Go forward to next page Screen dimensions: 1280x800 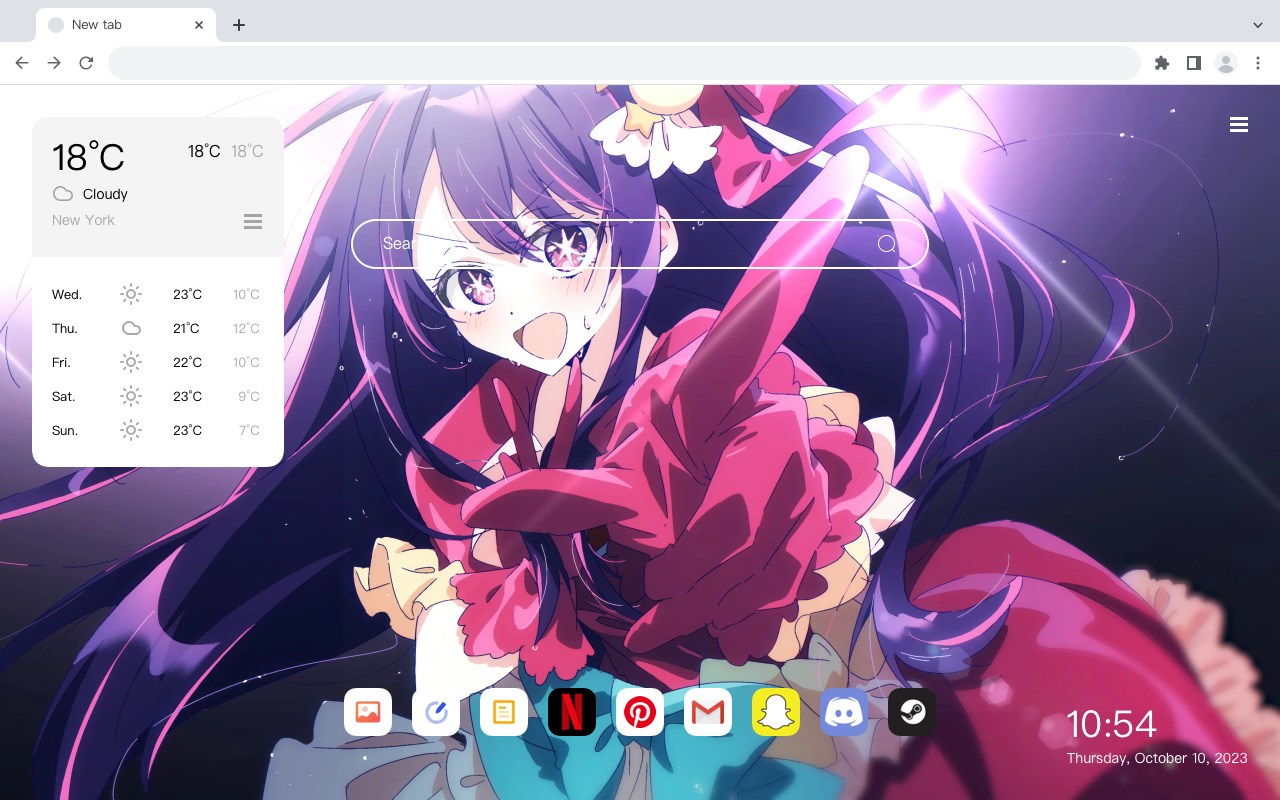pyautogui.click(x=54, y=63)
